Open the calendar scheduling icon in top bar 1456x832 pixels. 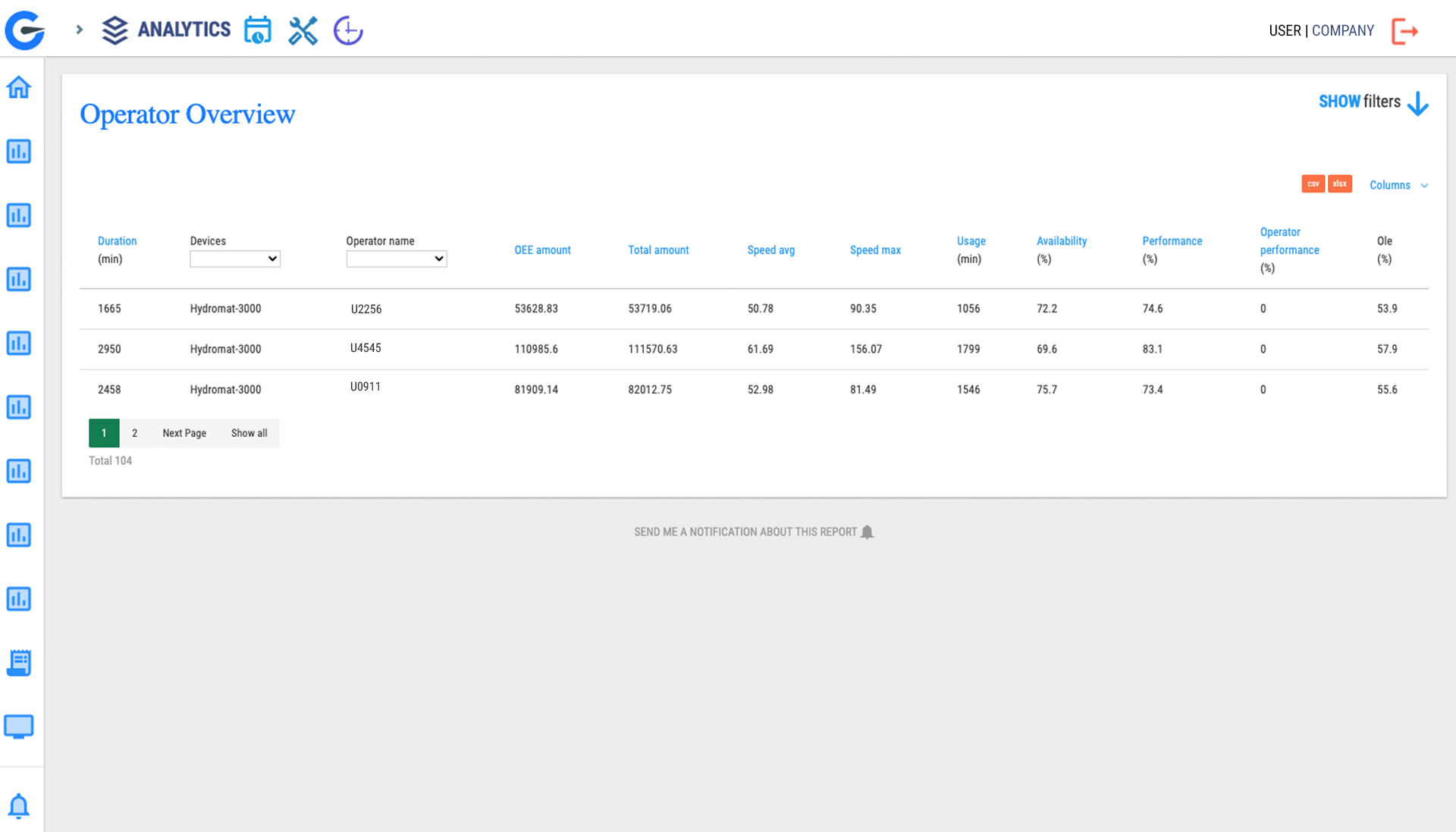[258, 30]
